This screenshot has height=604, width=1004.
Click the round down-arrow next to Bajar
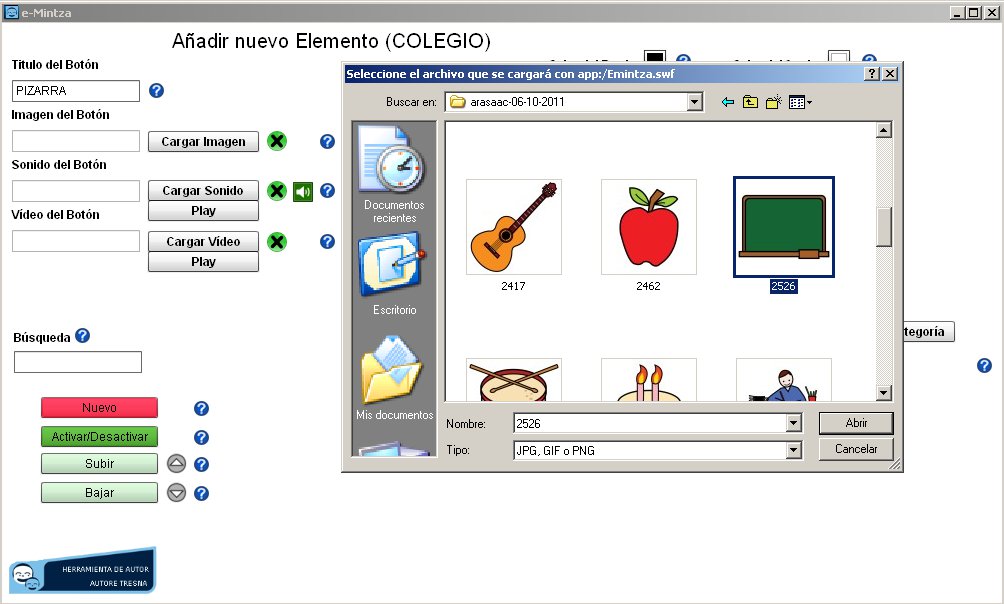tap(177, 493)
